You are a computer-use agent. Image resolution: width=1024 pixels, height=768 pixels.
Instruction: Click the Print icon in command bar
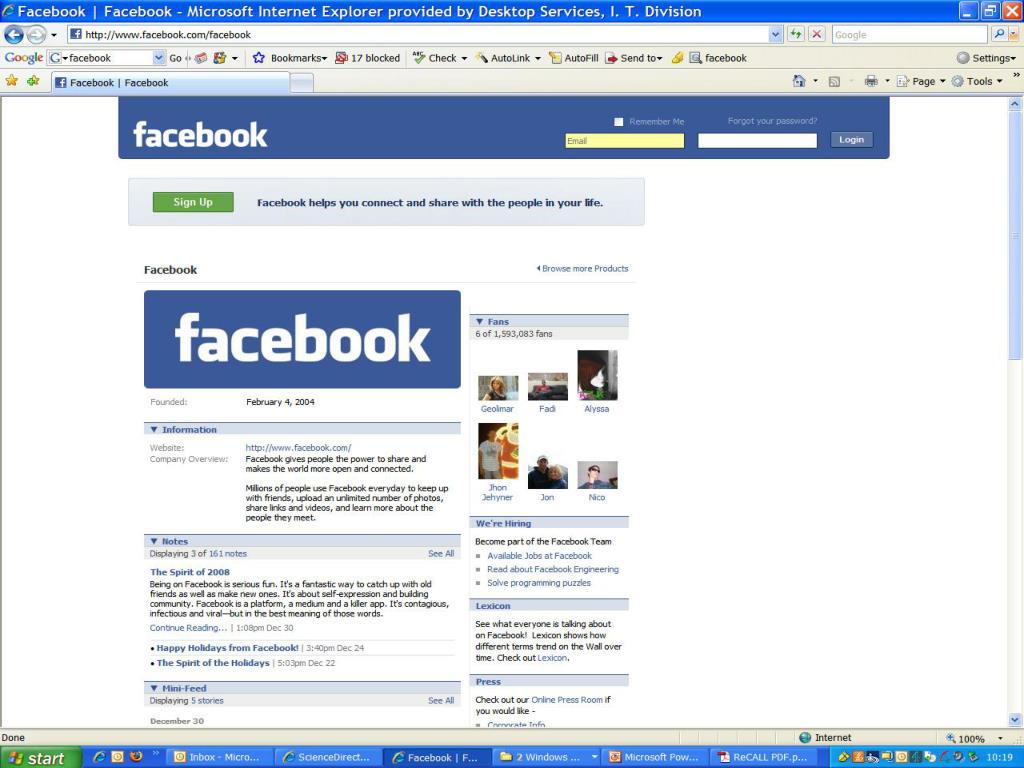tap(871, 81)
